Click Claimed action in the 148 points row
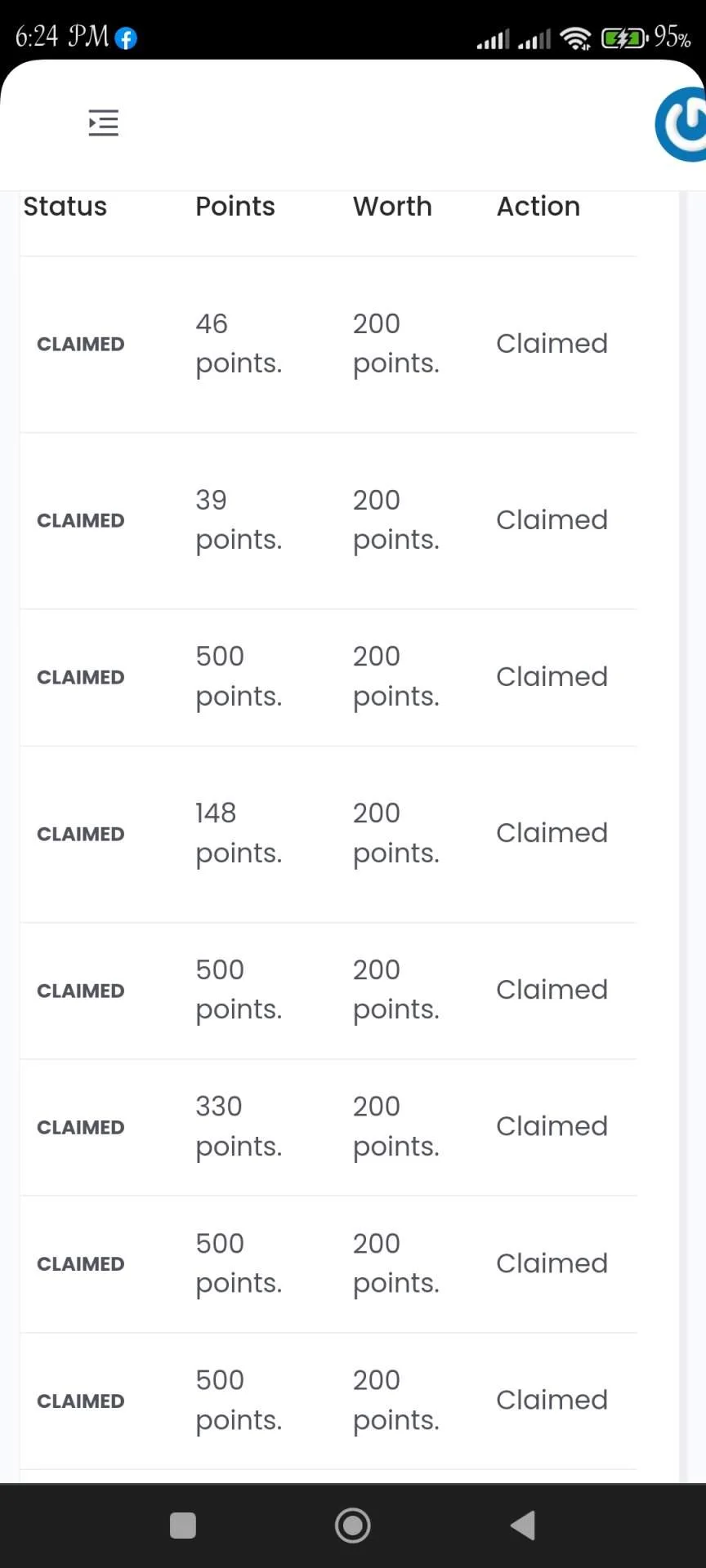The width and height of the screenshot is (706, 1568). [x=552, y=833]
